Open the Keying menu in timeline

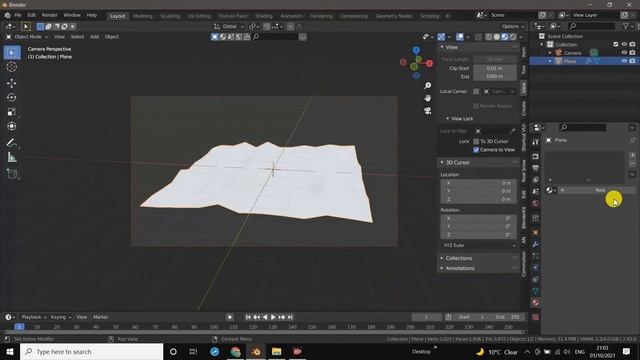pyautogui.click(x=61, y=317)
